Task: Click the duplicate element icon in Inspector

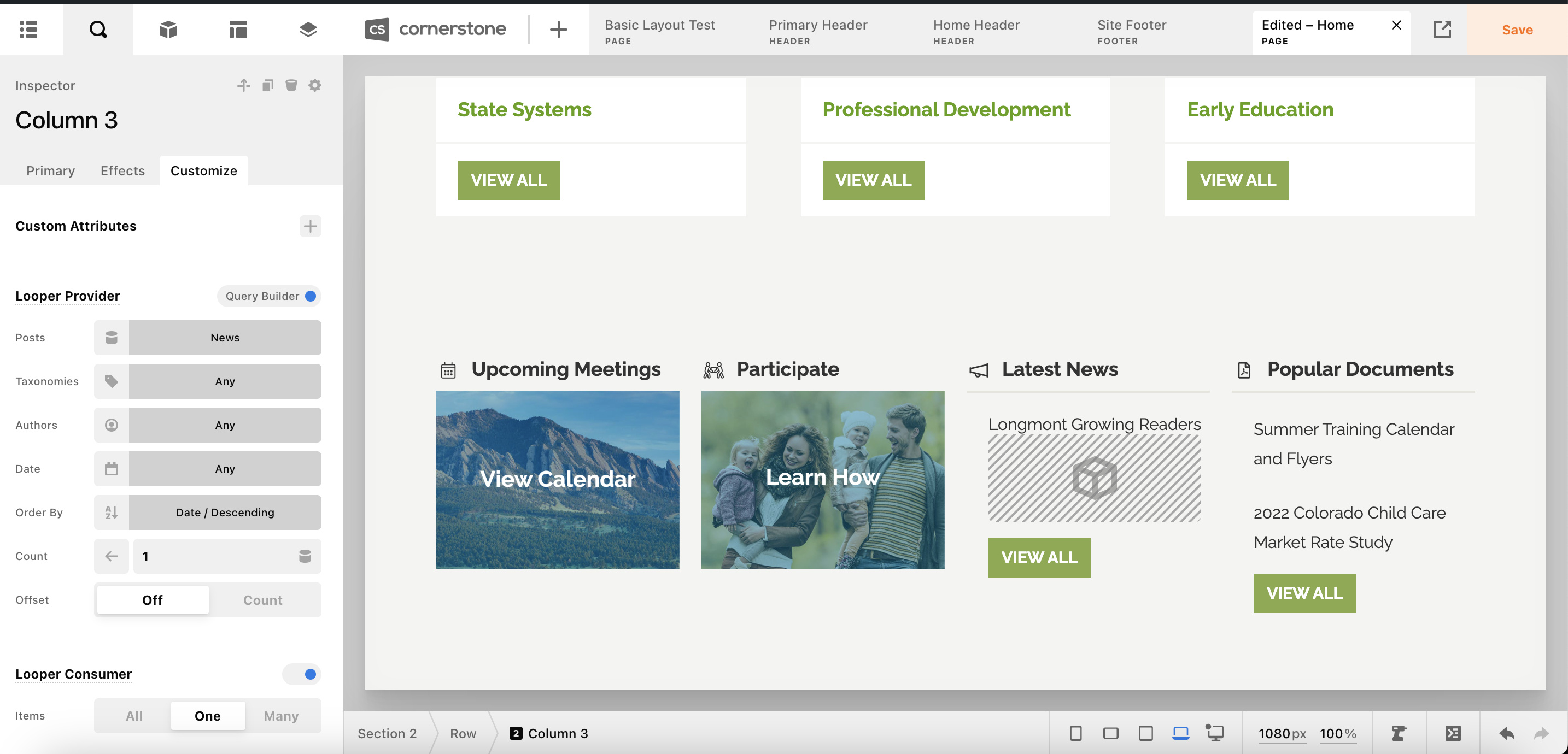Action: (267, 85)
